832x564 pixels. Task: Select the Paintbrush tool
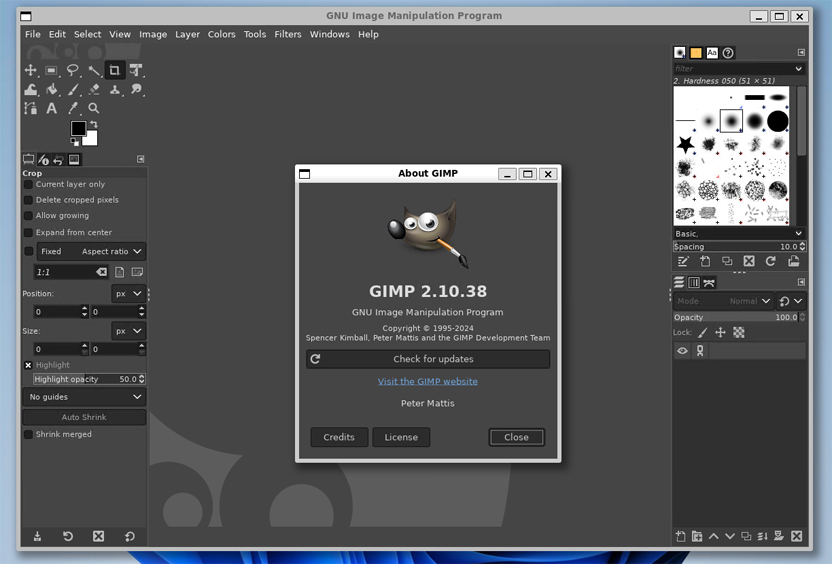coord(73,89)
